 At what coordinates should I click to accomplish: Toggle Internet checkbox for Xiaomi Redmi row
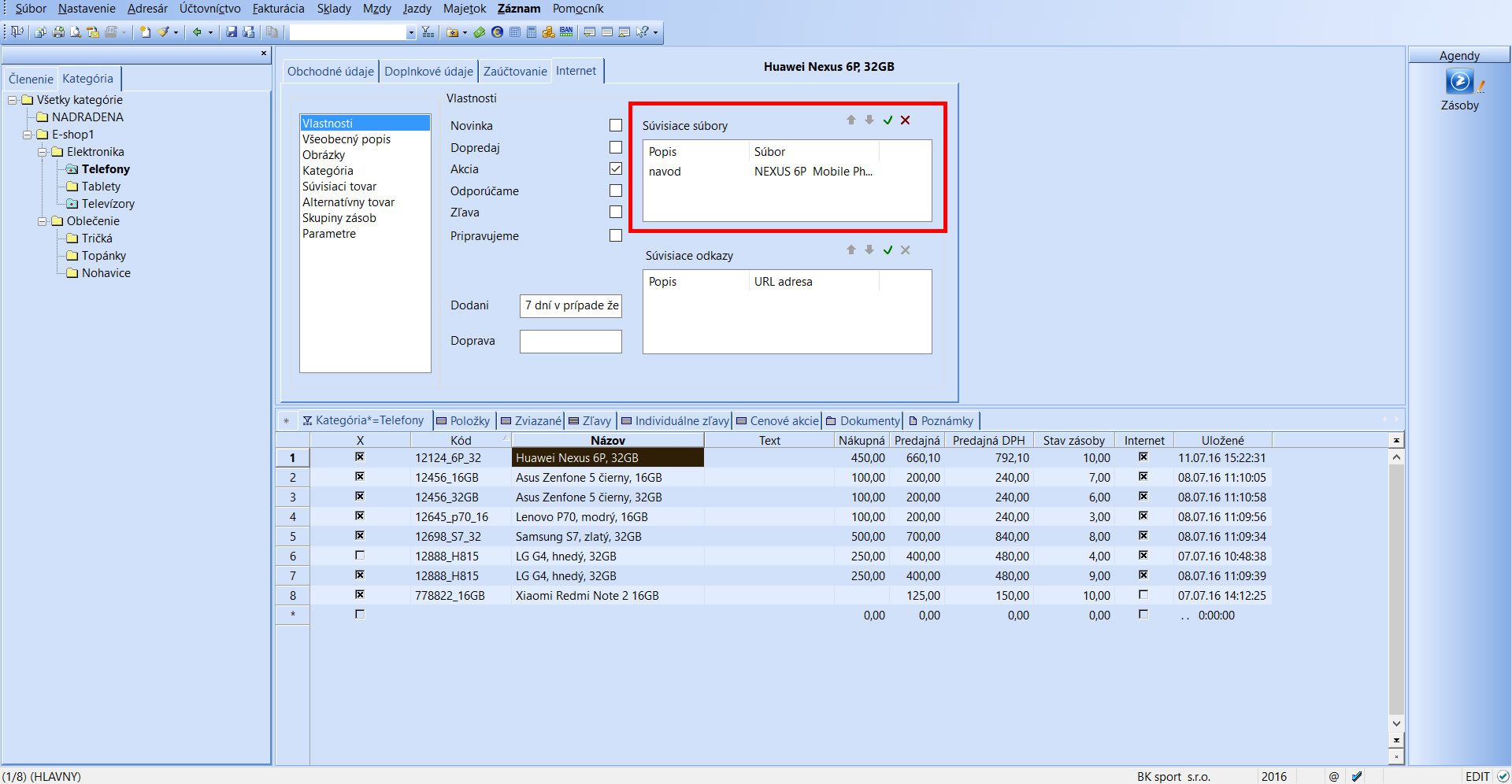[1143, 594]
